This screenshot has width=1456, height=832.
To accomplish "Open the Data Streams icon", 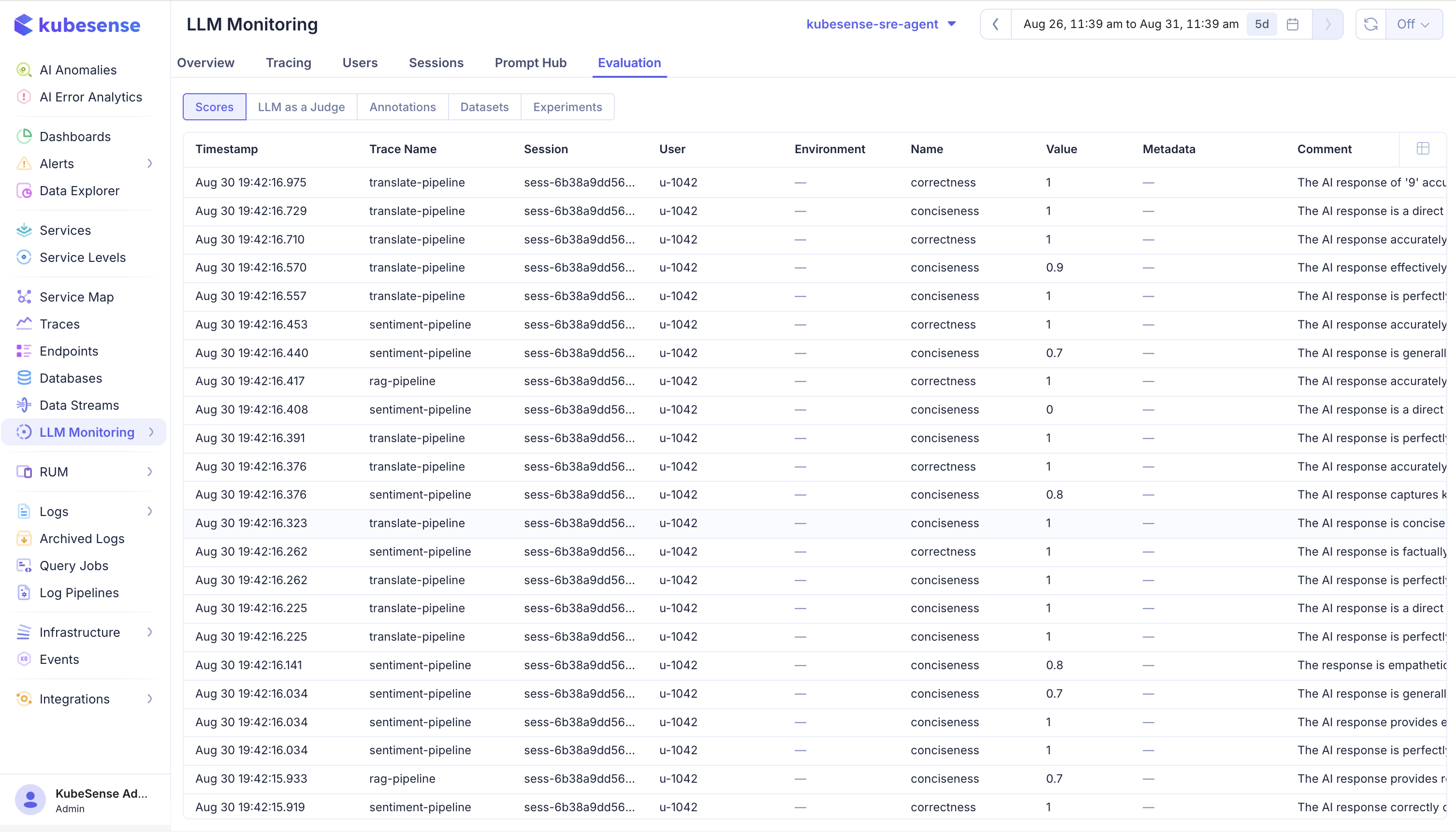I will [x=23, y=405].
